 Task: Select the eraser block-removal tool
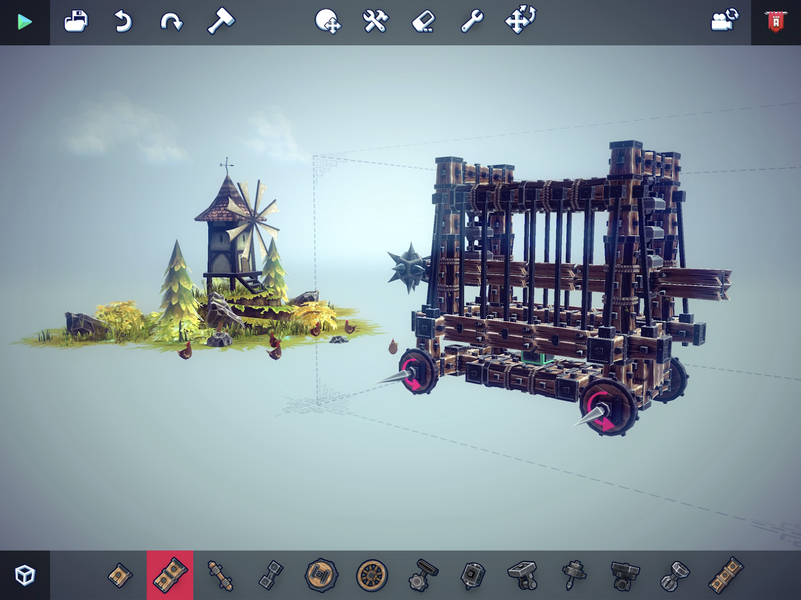pos(422,19)
